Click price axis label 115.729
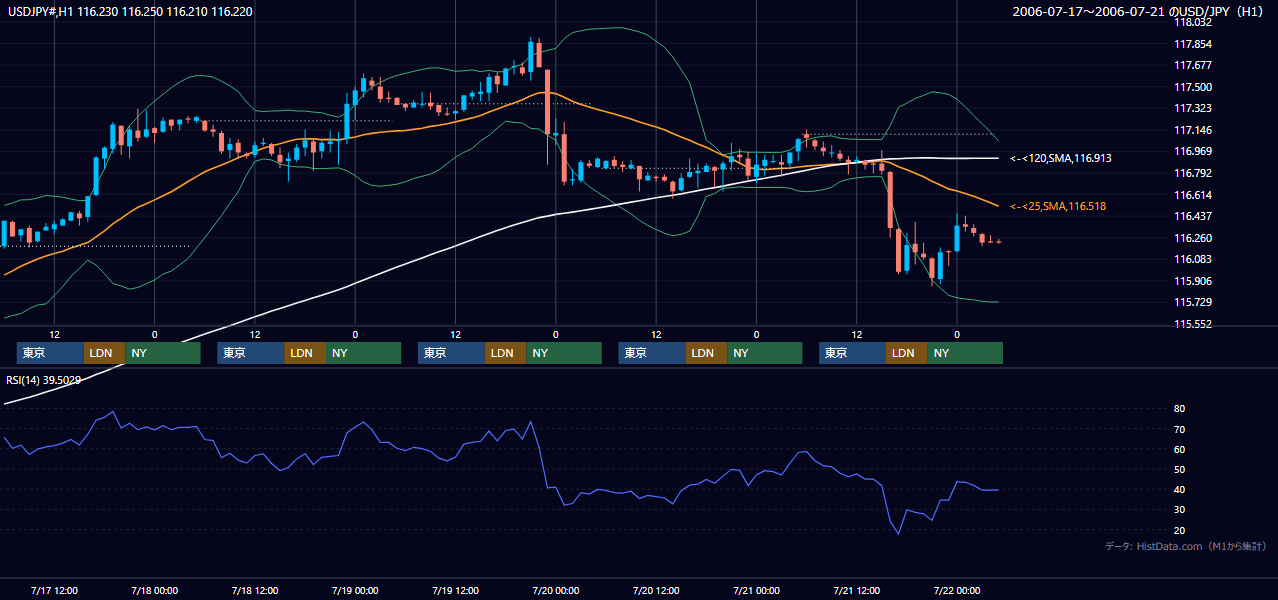This screenshot has width=1278, height=600. click(x=1194, y=302)
